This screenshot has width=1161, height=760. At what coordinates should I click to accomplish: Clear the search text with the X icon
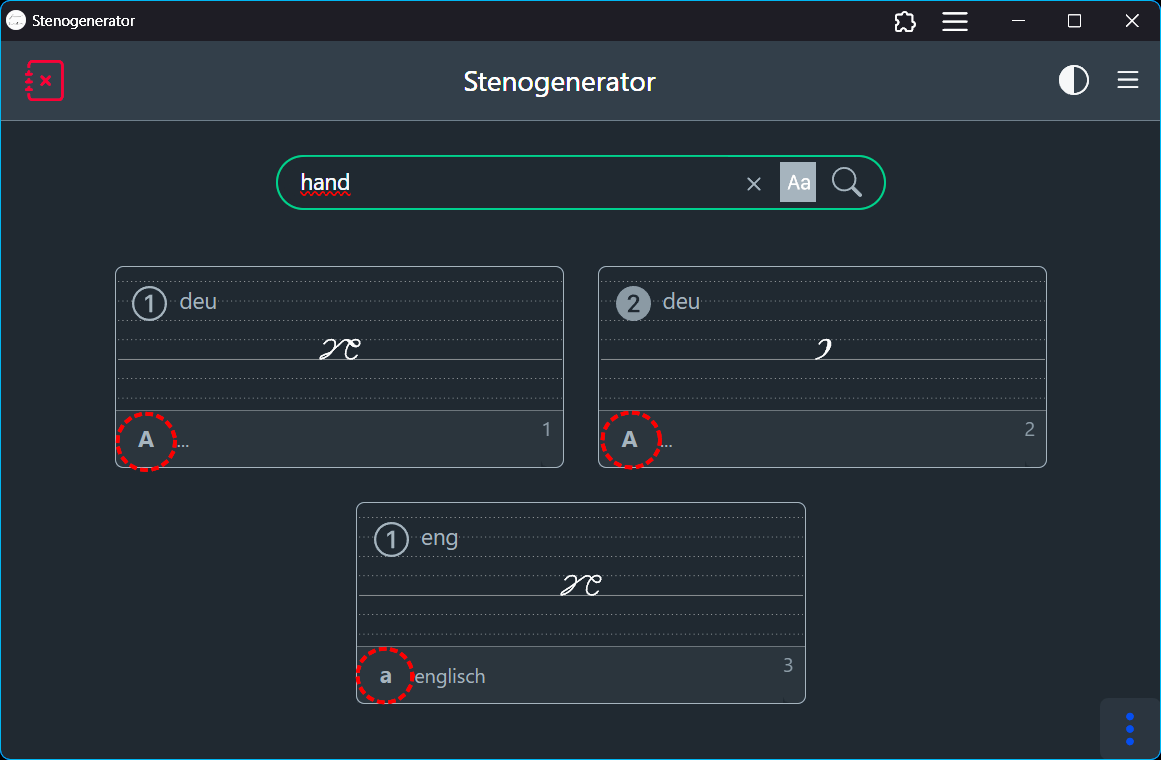tap(754, 183)
